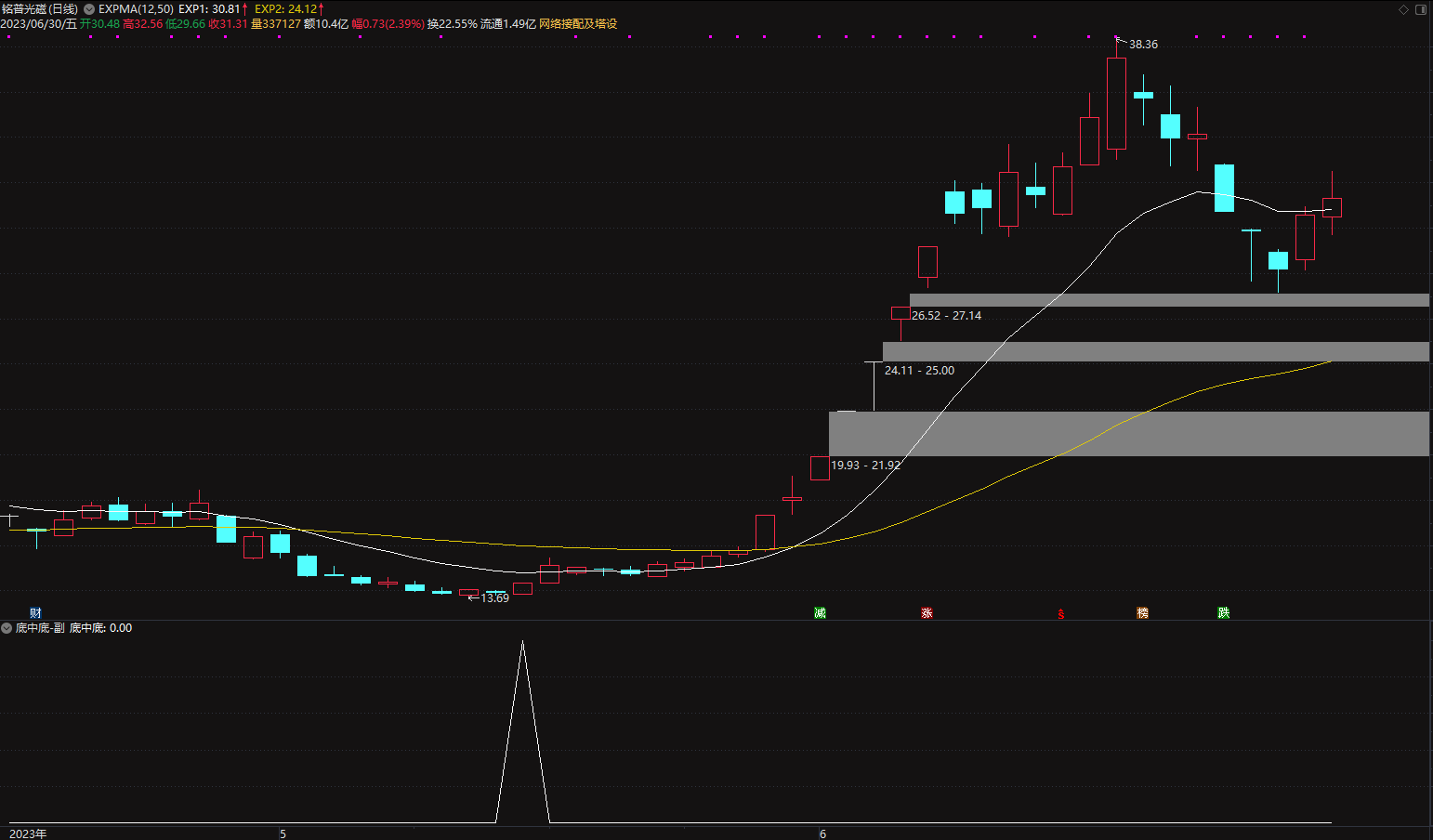Select the tallest red candlestick at 38.36
Image resolution: width=1433 pixels, height=840 pixels.
1116,103
